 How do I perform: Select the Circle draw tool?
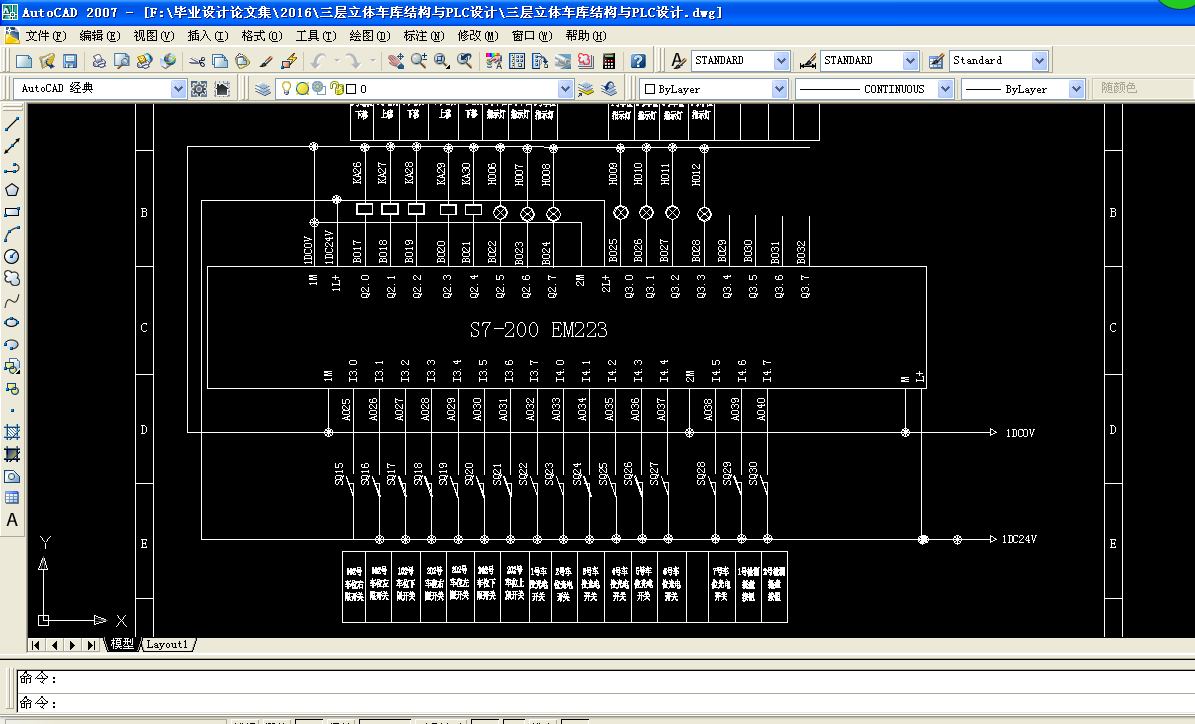coord(12,256)
